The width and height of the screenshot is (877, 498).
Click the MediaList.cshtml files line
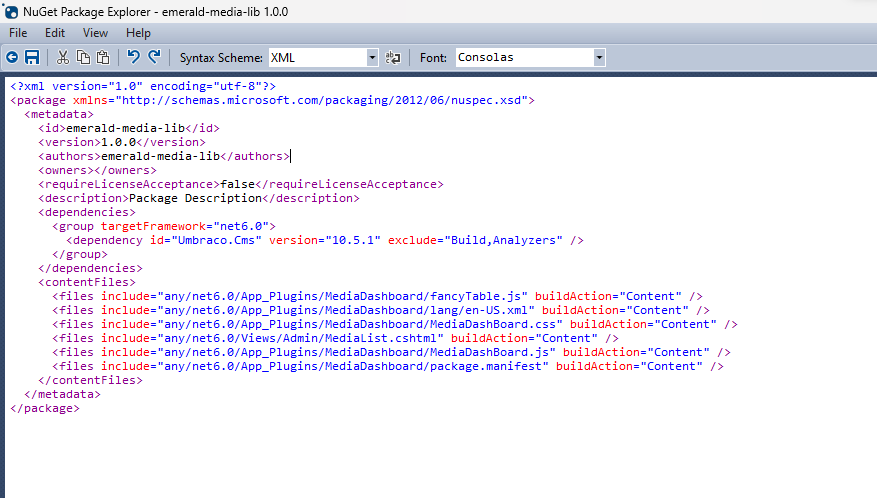pos(336,338)
